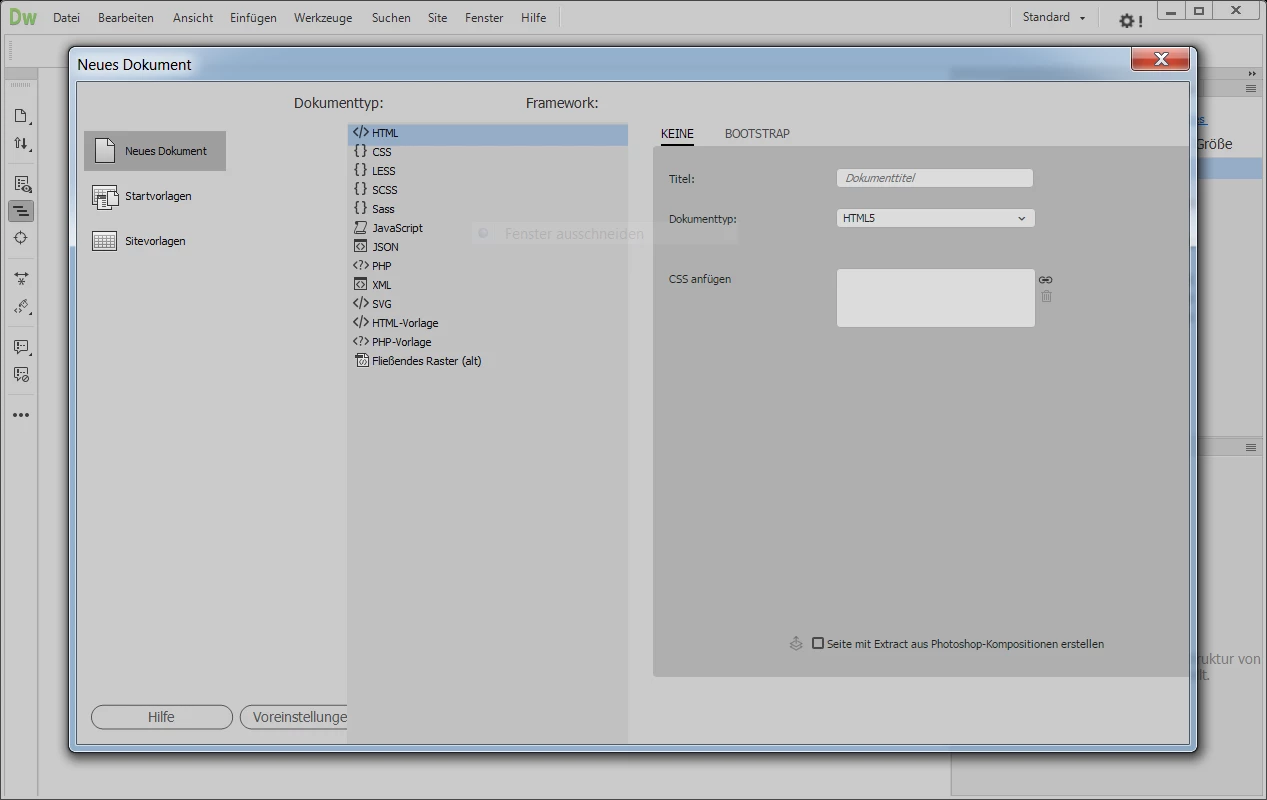Image resolution: width=1267 pixels, height=800 pixels.
Task: Select Sass document type in list
Action: [x=488, y=209]
